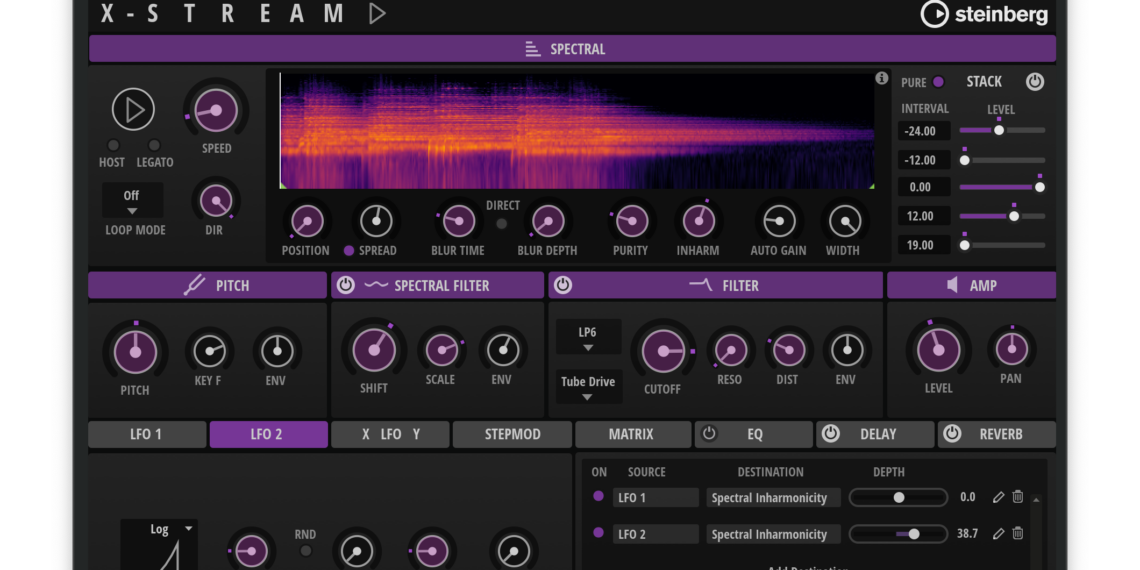Open the Tube Drive distortion dropdown
Viewport: 1140px width, 570px height.
pos(588,387)
